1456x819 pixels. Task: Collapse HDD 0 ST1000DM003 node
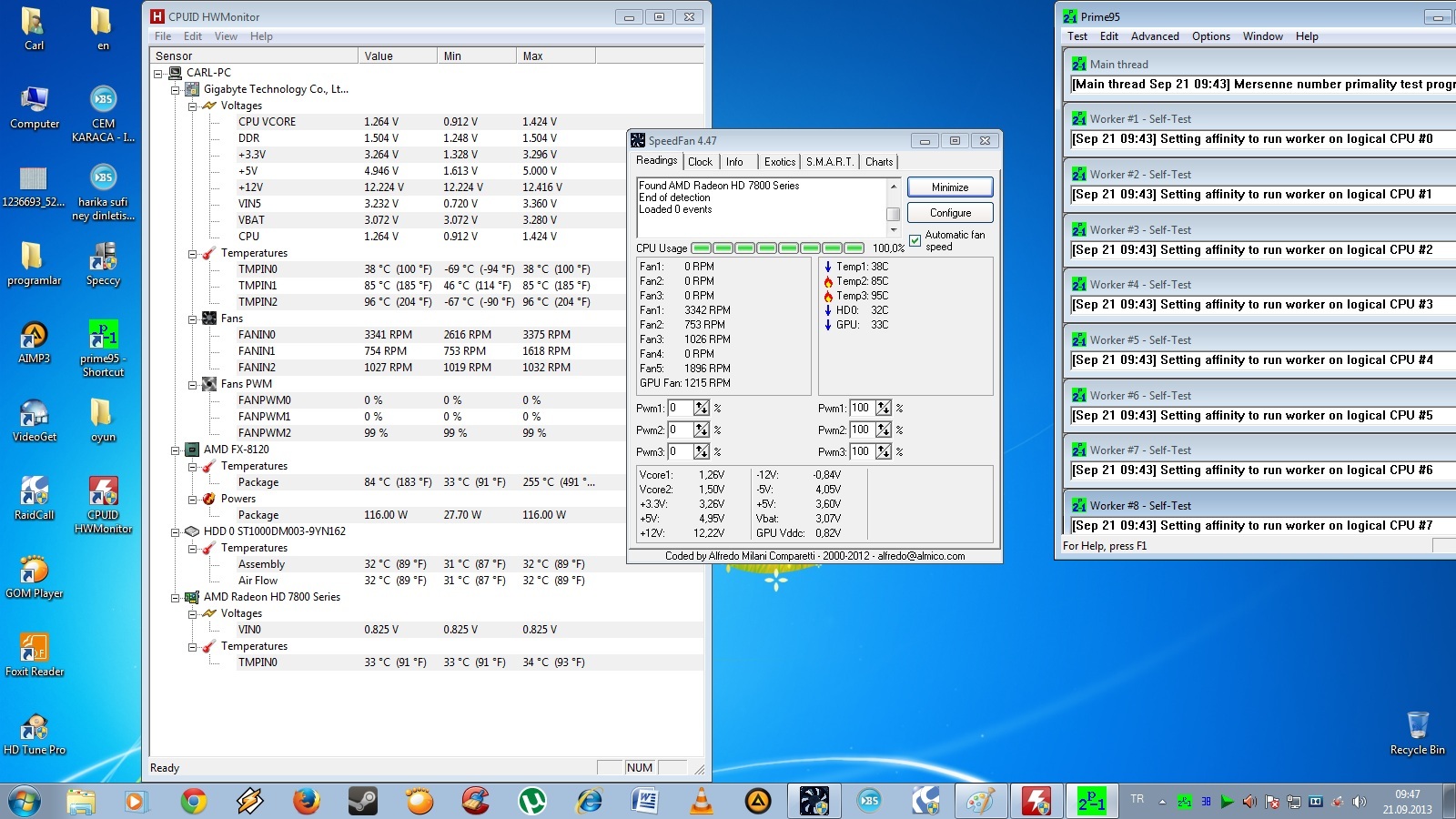175,531
